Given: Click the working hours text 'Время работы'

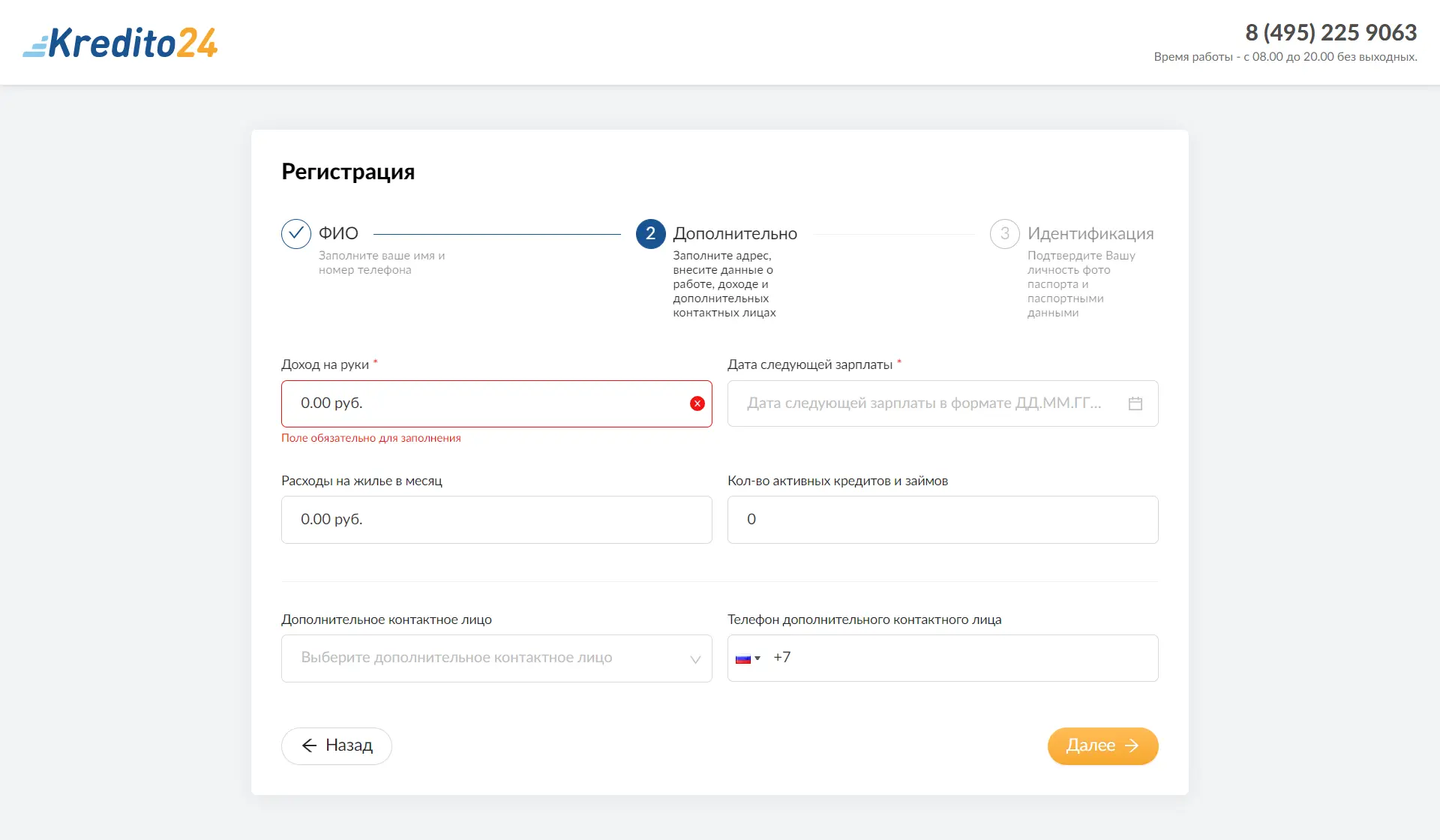Looking at the screenshot, I should pos(1285,57).
